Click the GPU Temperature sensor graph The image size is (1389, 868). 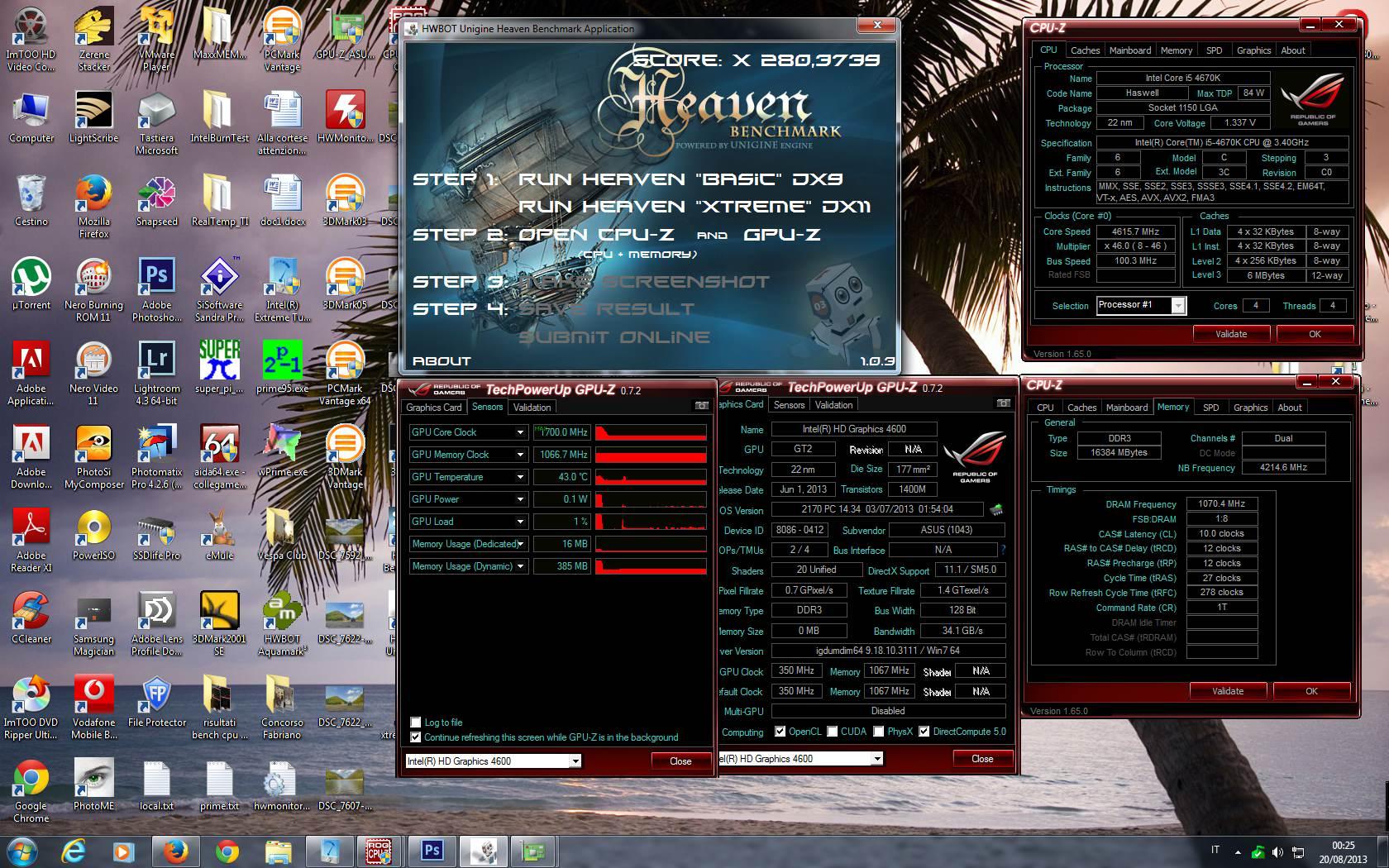point(651,477)
